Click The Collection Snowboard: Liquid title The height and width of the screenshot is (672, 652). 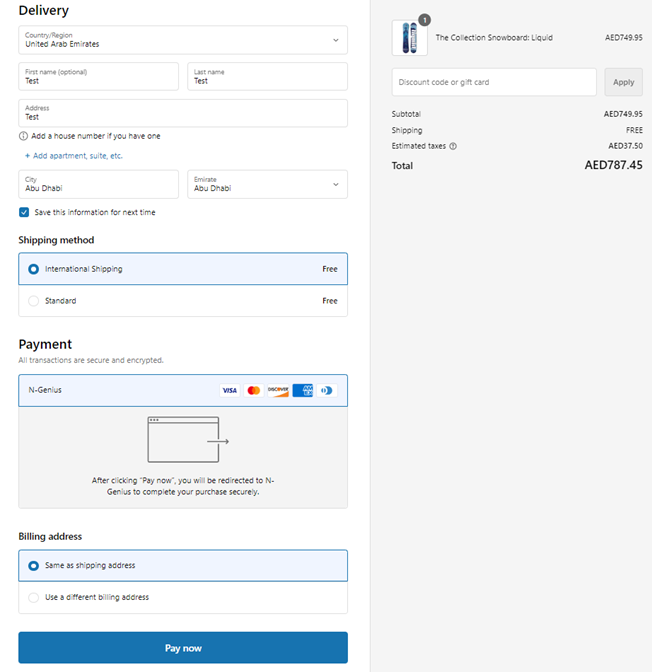[x=494, y=38]
